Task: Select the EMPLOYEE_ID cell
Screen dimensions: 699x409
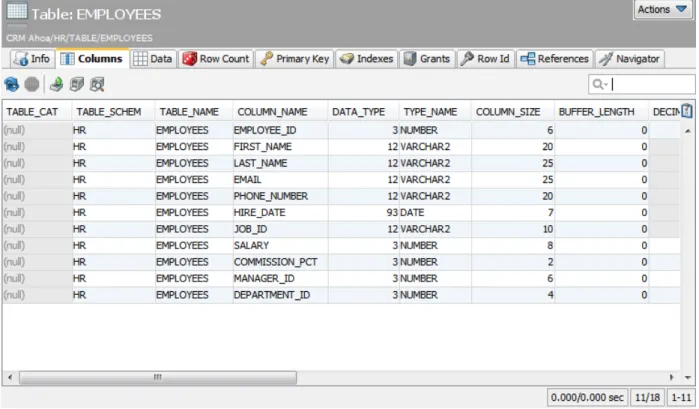Action: click(x=280, y=130)
